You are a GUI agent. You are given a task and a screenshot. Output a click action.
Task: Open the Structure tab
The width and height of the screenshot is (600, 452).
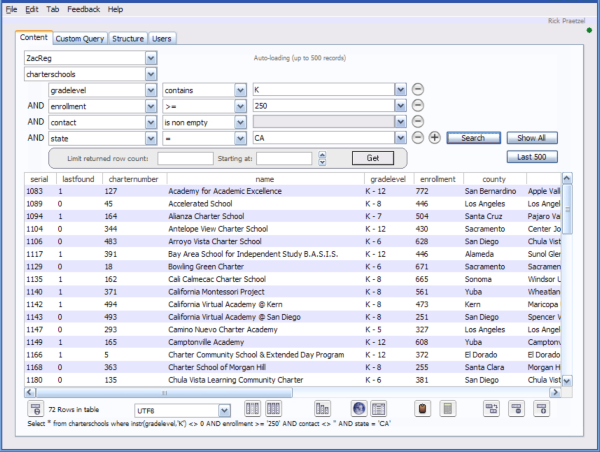click(128, 38)
